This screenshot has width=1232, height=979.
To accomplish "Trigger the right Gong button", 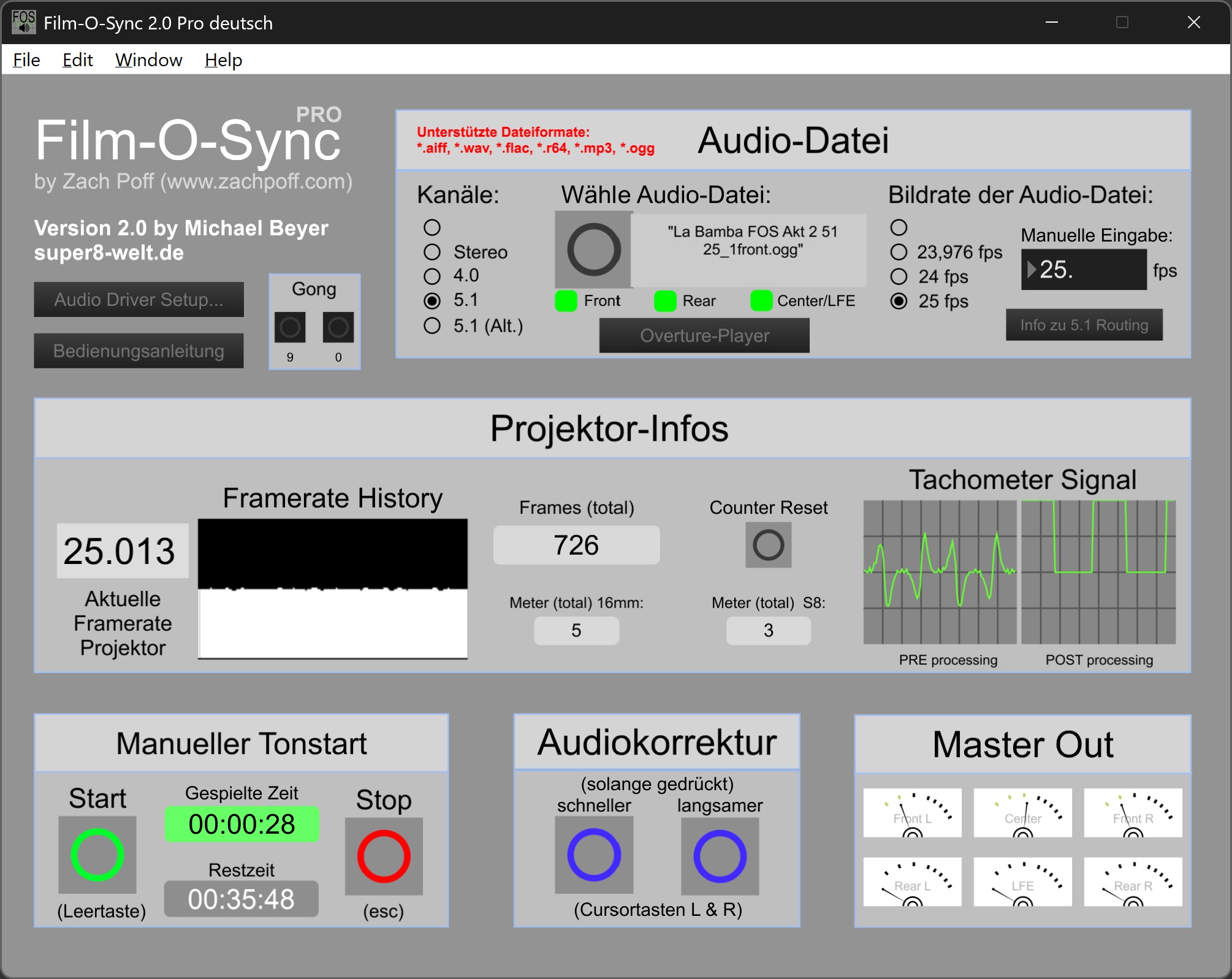I will click(x=338, y=327).
